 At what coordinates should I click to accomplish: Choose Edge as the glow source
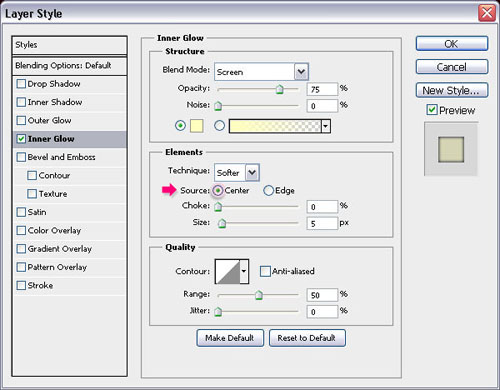click(268, 191)
